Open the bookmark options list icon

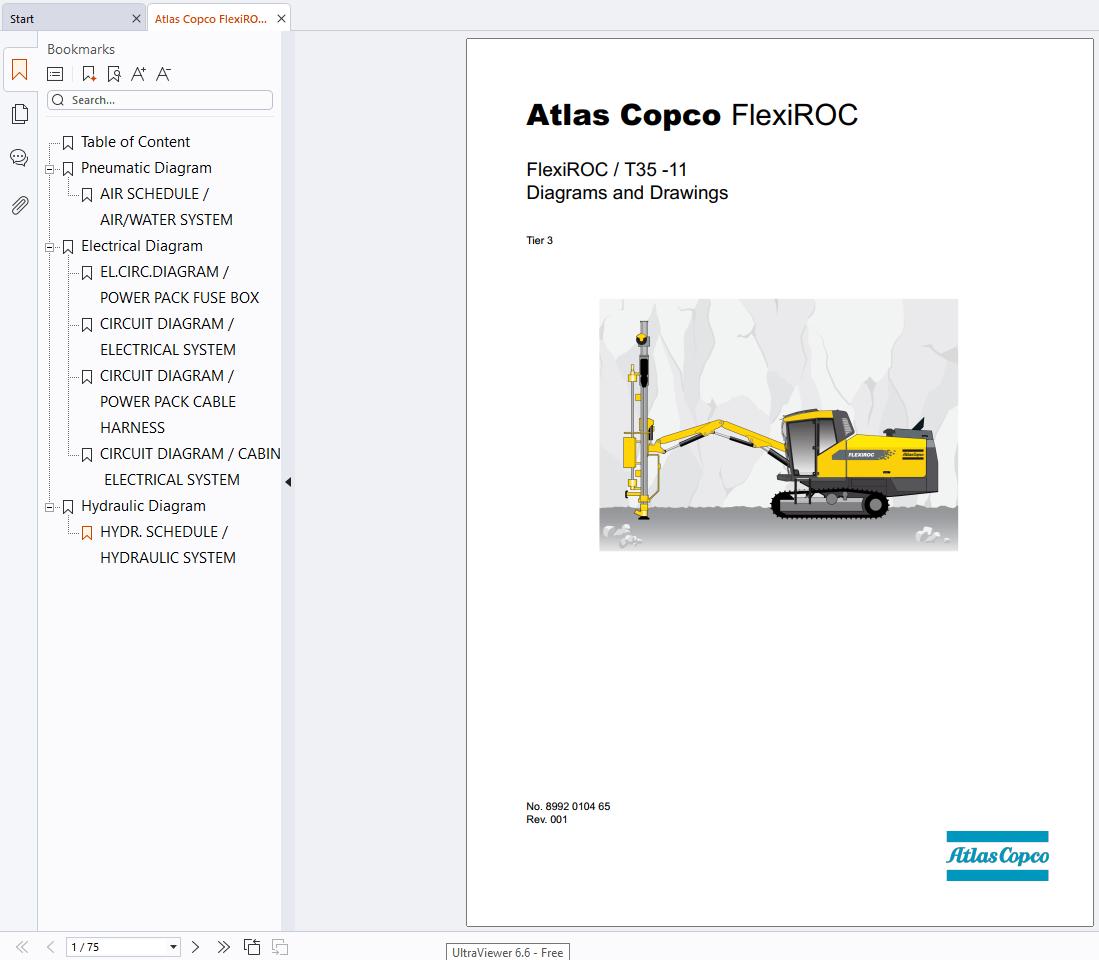(x=55, y=74)
